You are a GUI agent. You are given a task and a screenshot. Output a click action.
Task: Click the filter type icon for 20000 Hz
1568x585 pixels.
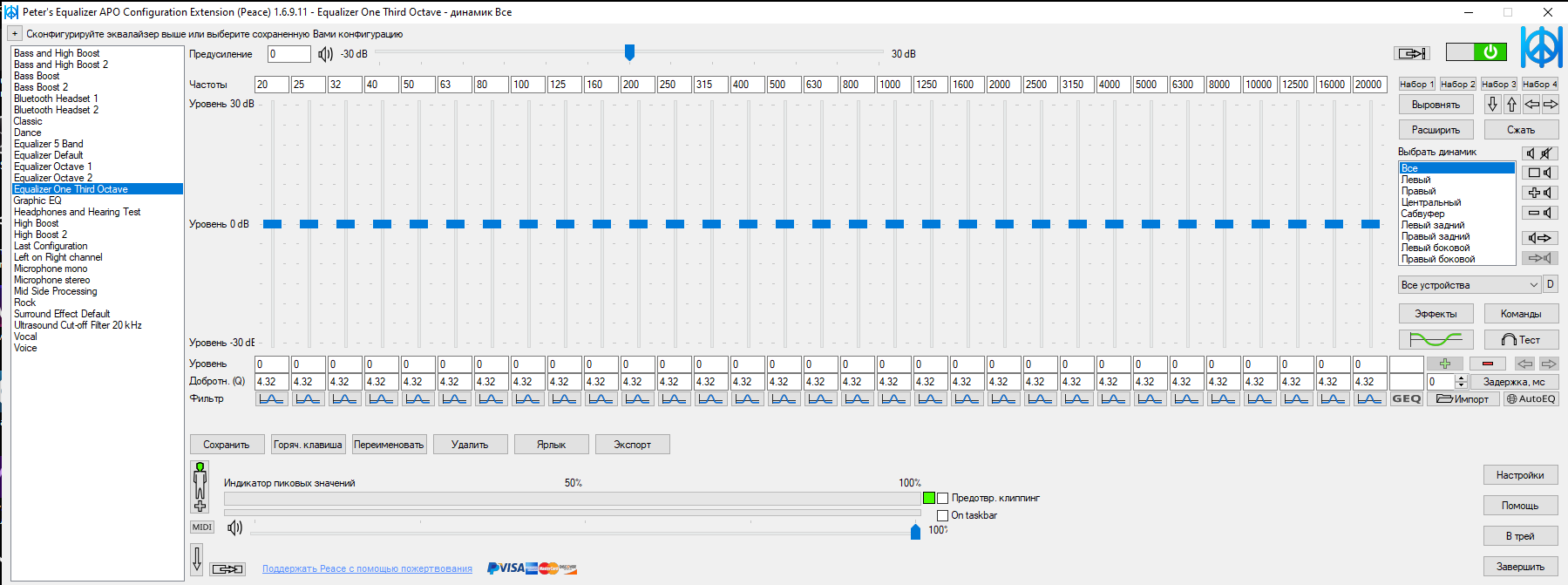coord(1369,398)
